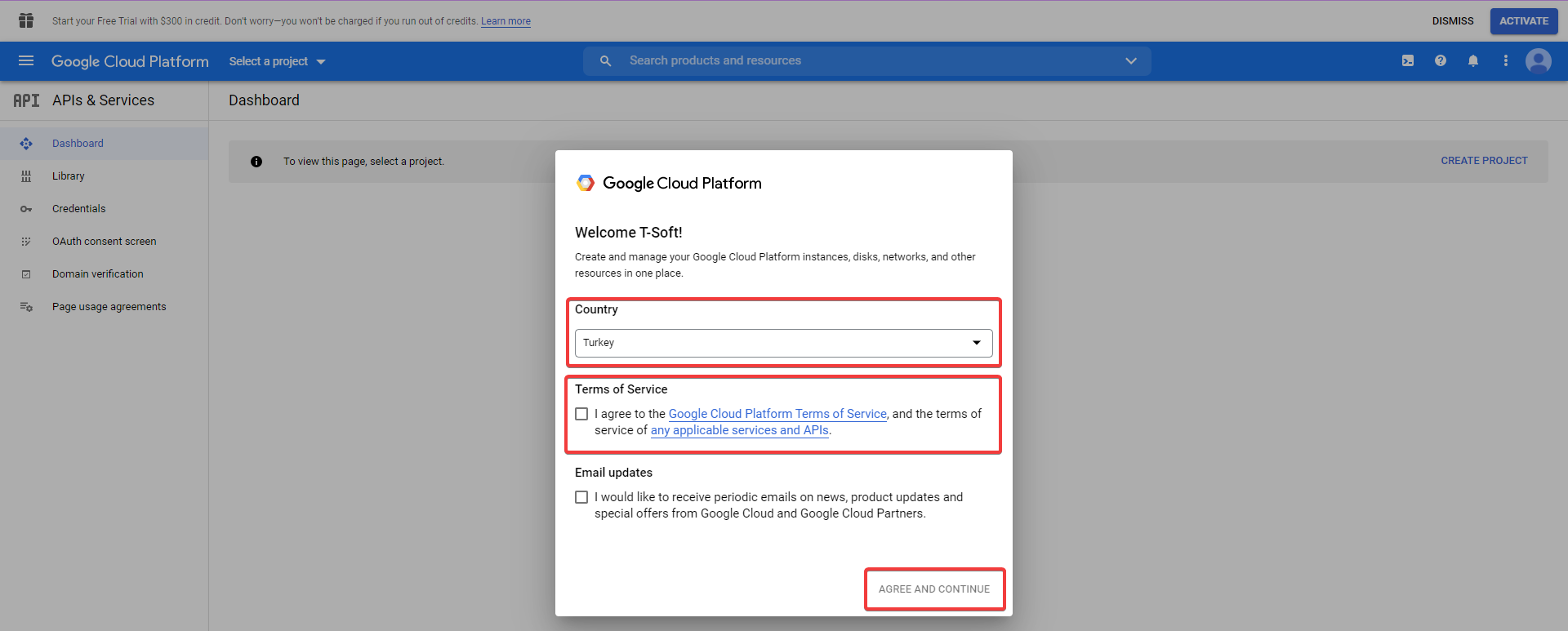Image resolution: width=1568 pixels, height=631 pixels.
Task: Open Credentials in the sidebar
Action: coord(105,209)
